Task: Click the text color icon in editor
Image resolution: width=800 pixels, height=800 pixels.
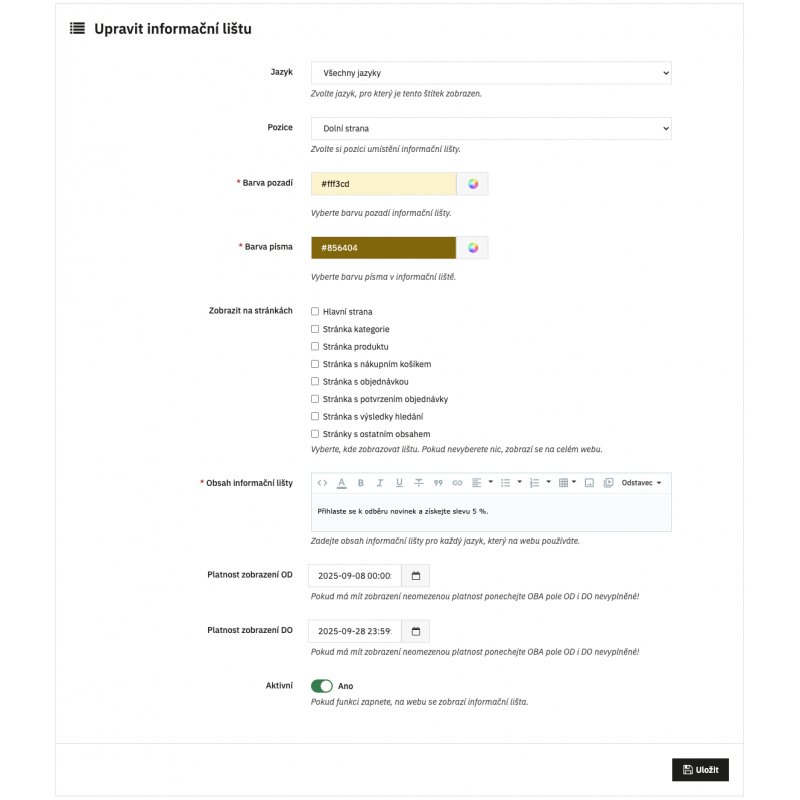Action: (x=341, y=483)
